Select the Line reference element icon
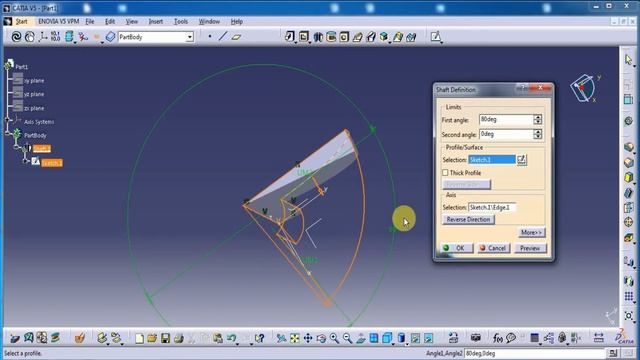 pyautogui.click(x=222, y=37)
